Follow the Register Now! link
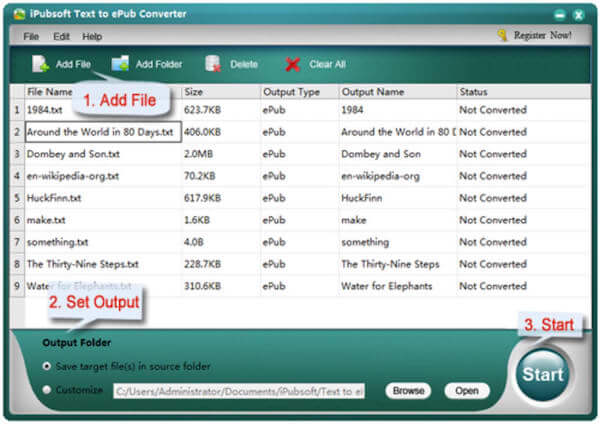This screenshot has height=424, width=600. pyautogui.click(x=543, y=35)
